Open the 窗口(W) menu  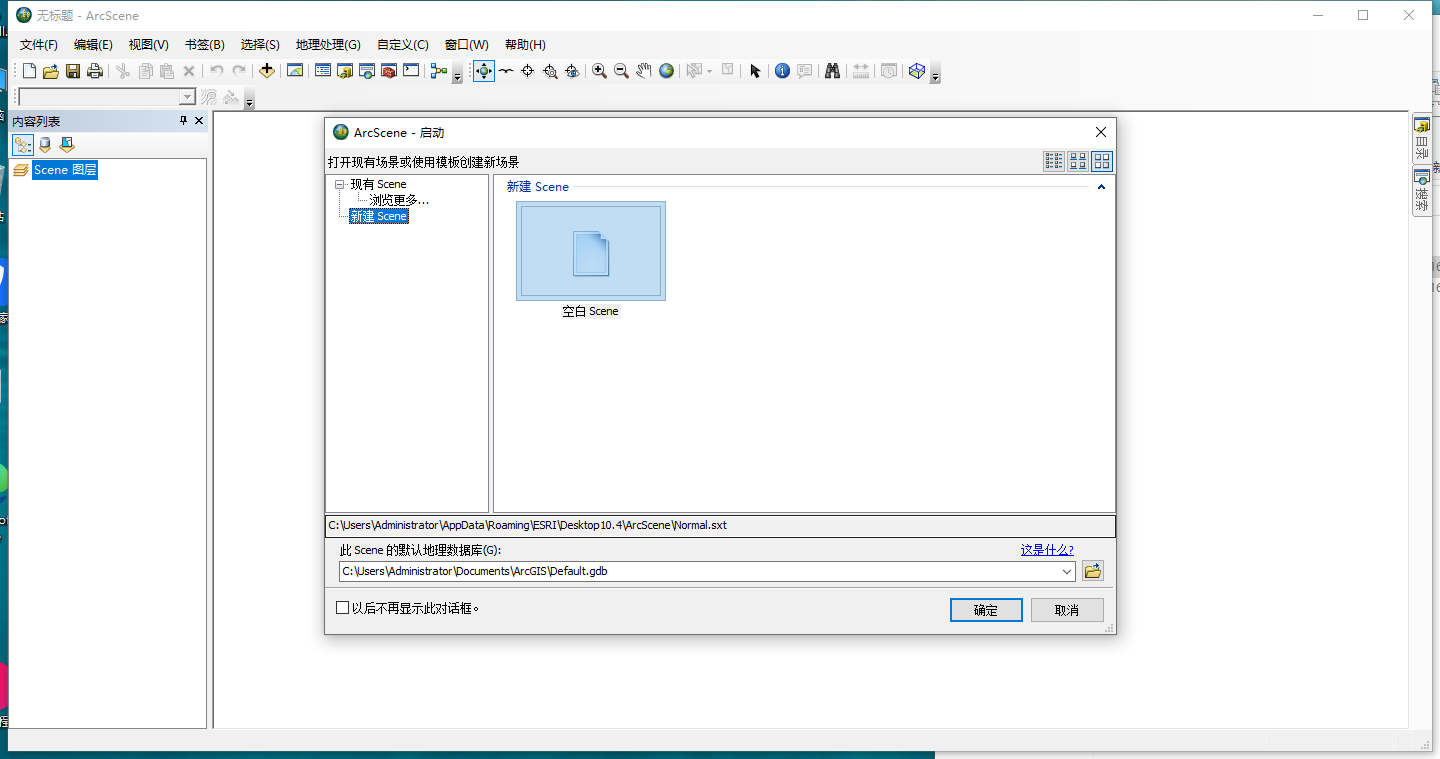click(x=467, y=45)
